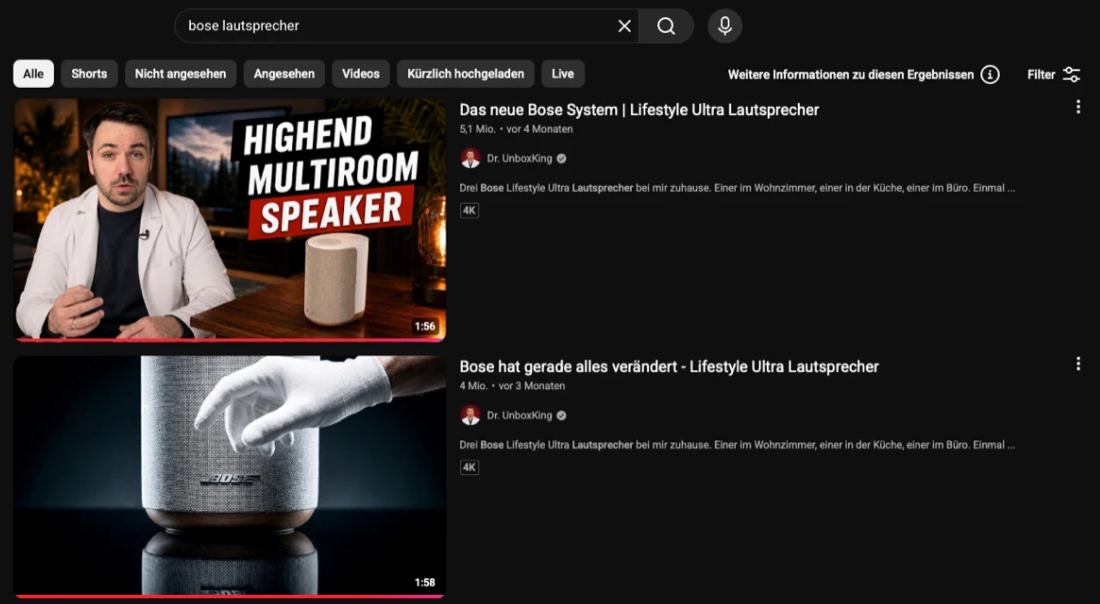Open info icon beside Weitere Informationen

(990, 74)
